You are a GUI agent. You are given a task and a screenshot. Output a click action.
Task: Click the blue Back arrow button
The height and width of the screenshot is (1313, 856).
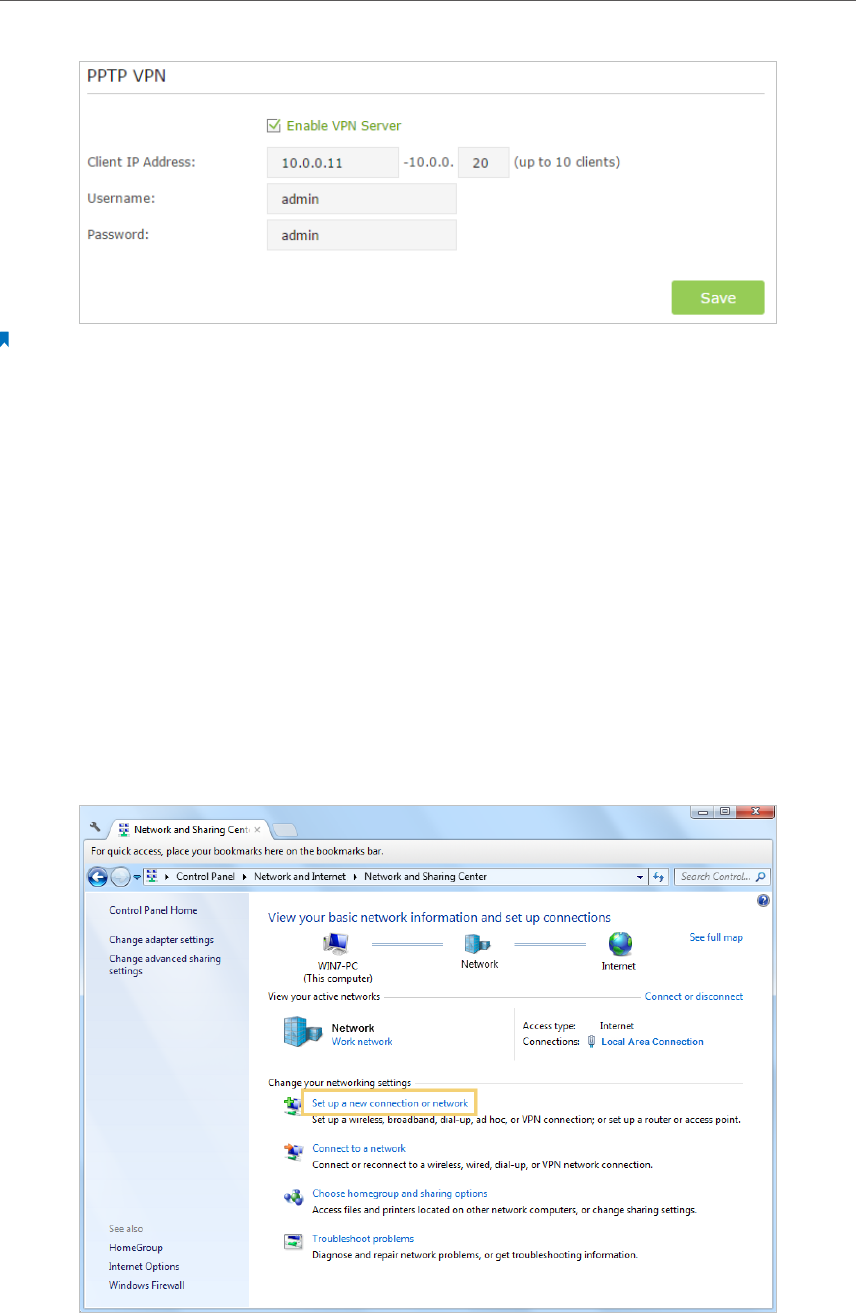pos(98,877)
